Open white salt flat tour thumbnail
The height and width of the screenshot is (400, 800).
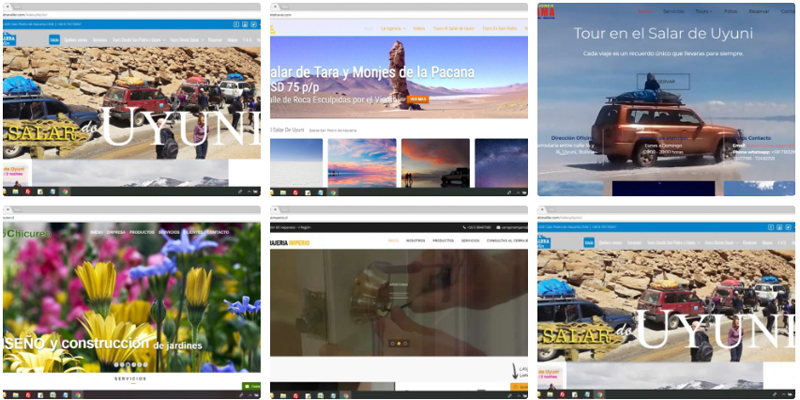pyautogui.click(x=296, y=163)
